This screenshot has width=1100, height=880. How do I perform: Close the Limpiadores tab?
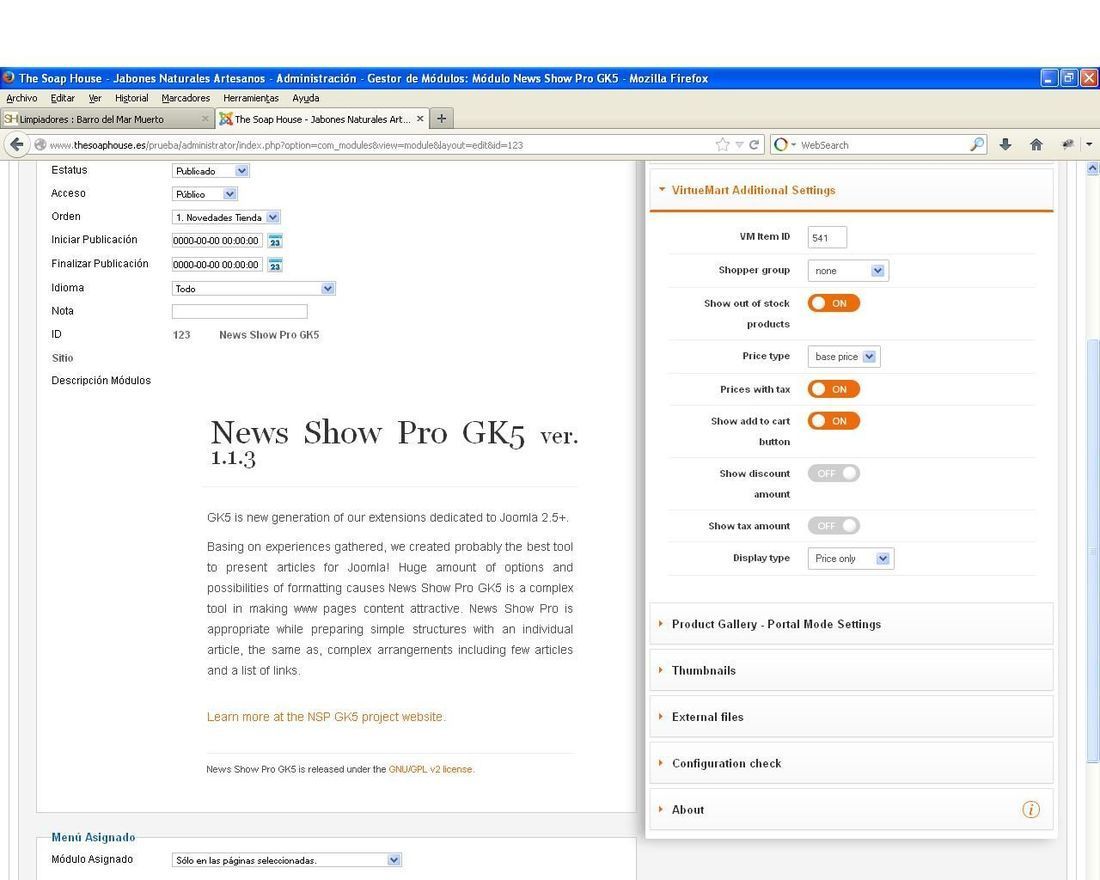[205, 119]
